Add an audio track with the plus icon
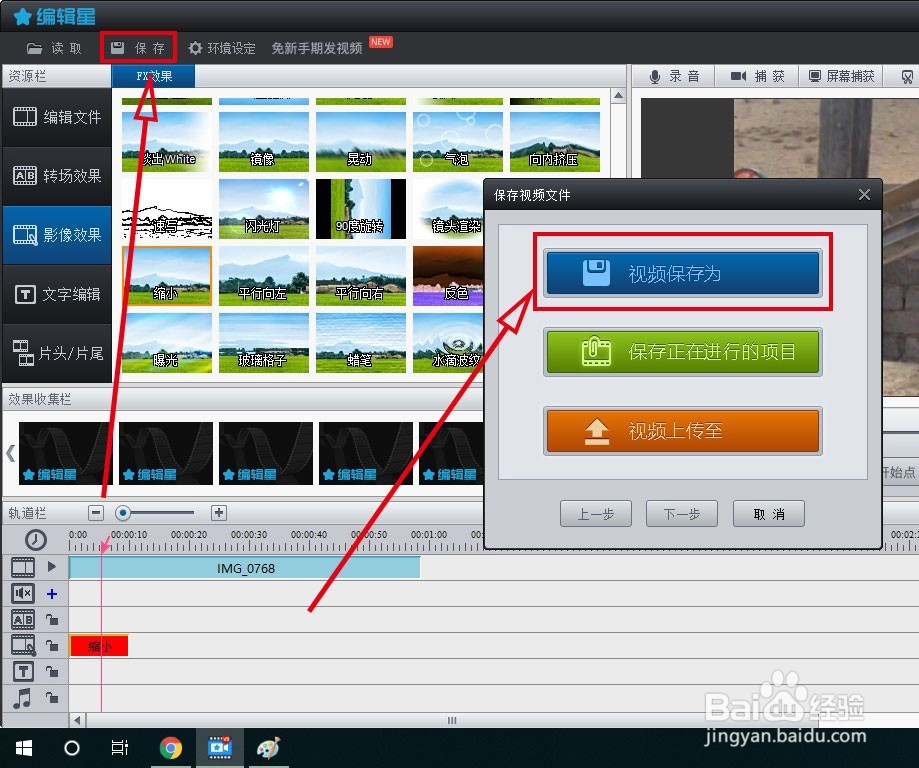The image size is (919, 768). [x=52, y=594]
